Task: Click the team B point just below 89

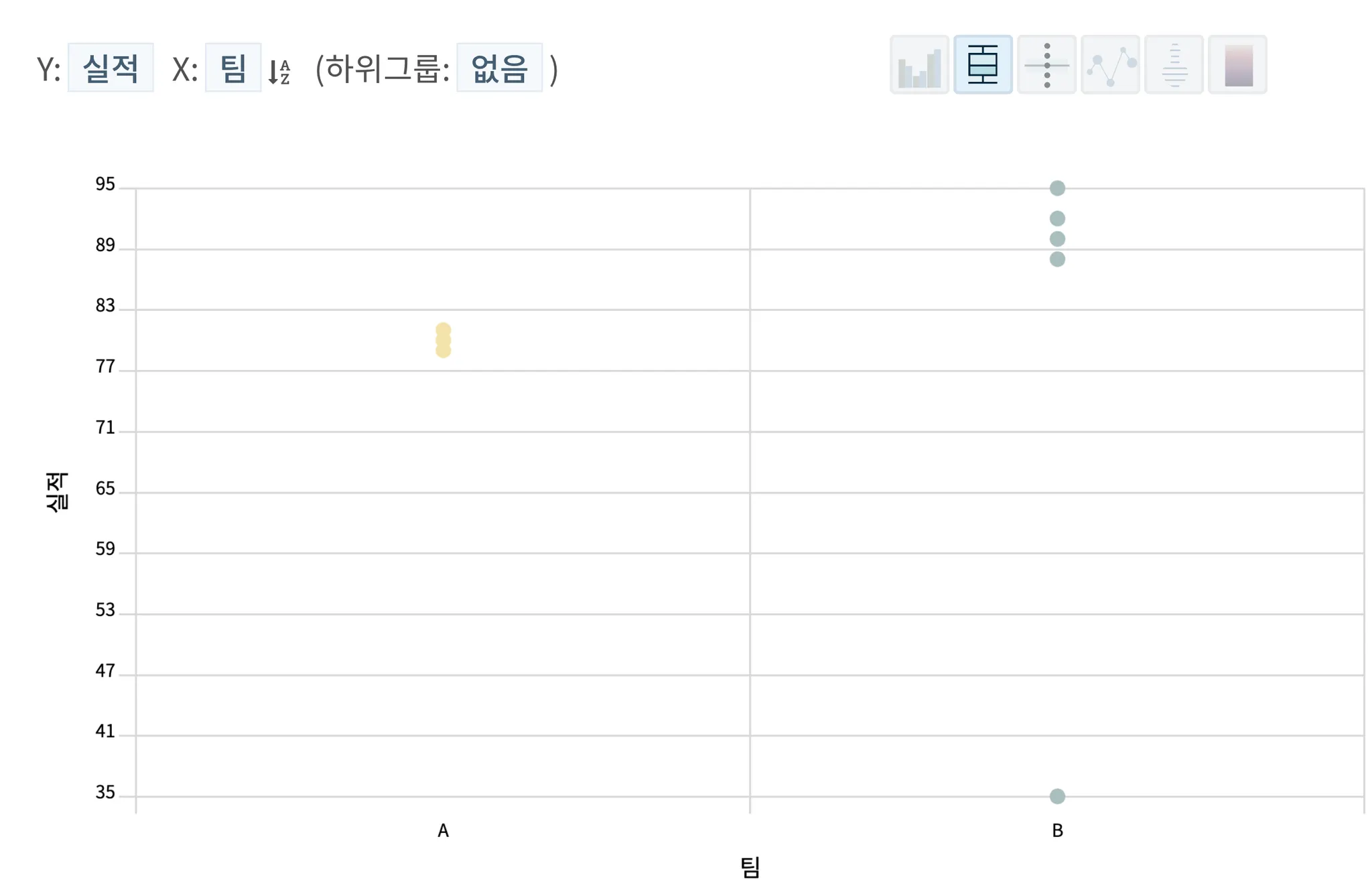Action: pyautogui.click(x=1057, y=259)
